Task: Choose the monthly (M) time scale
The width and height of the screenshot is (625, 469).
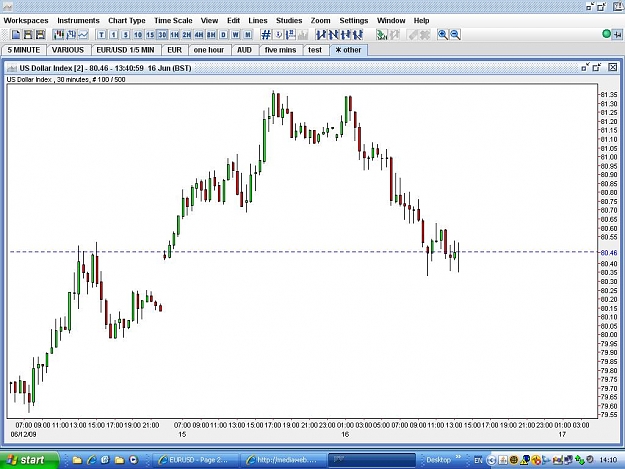Action: pos(248,35)
